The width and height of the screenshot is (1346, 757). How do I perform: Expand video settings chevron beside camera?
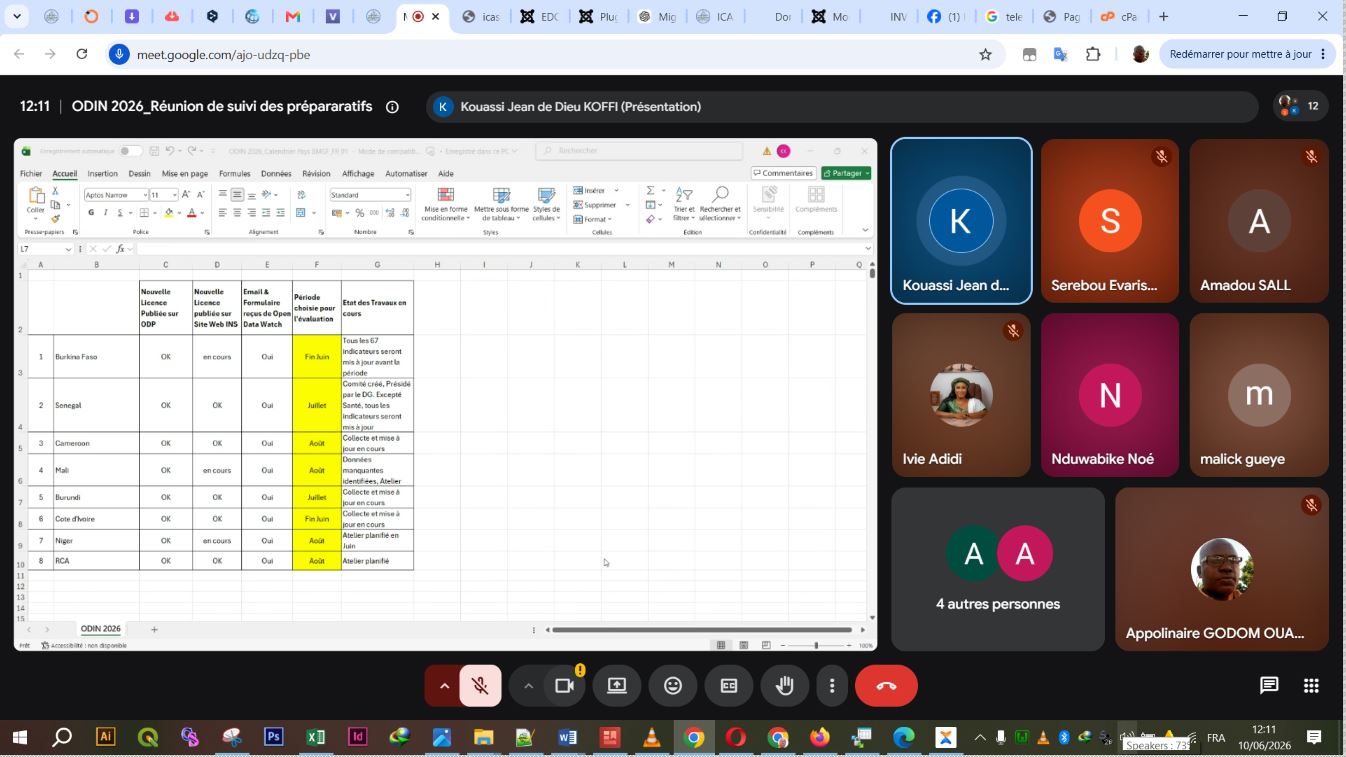528,686
